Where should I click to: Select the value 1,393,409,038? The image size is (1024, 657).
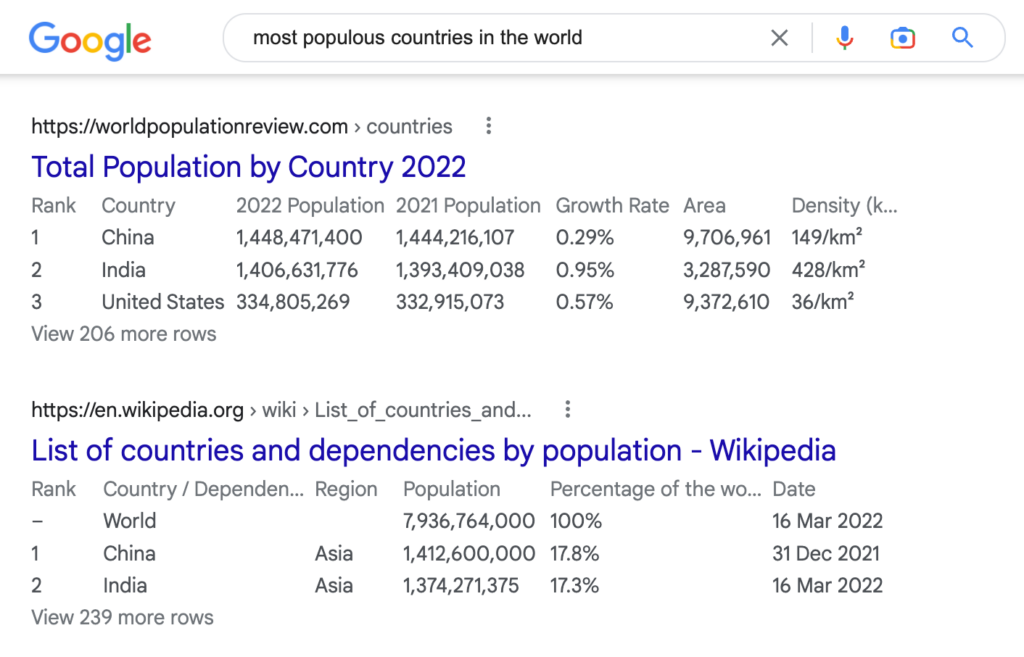(x=460, y=270)
